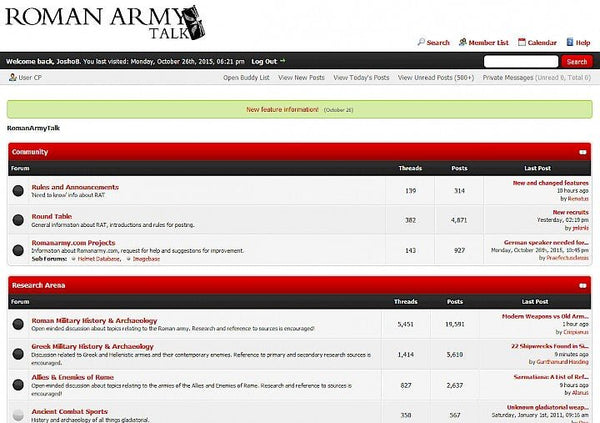
Task: Click status icon for Roman Military History
Action: pyautogui.click(x=18, y=324)
